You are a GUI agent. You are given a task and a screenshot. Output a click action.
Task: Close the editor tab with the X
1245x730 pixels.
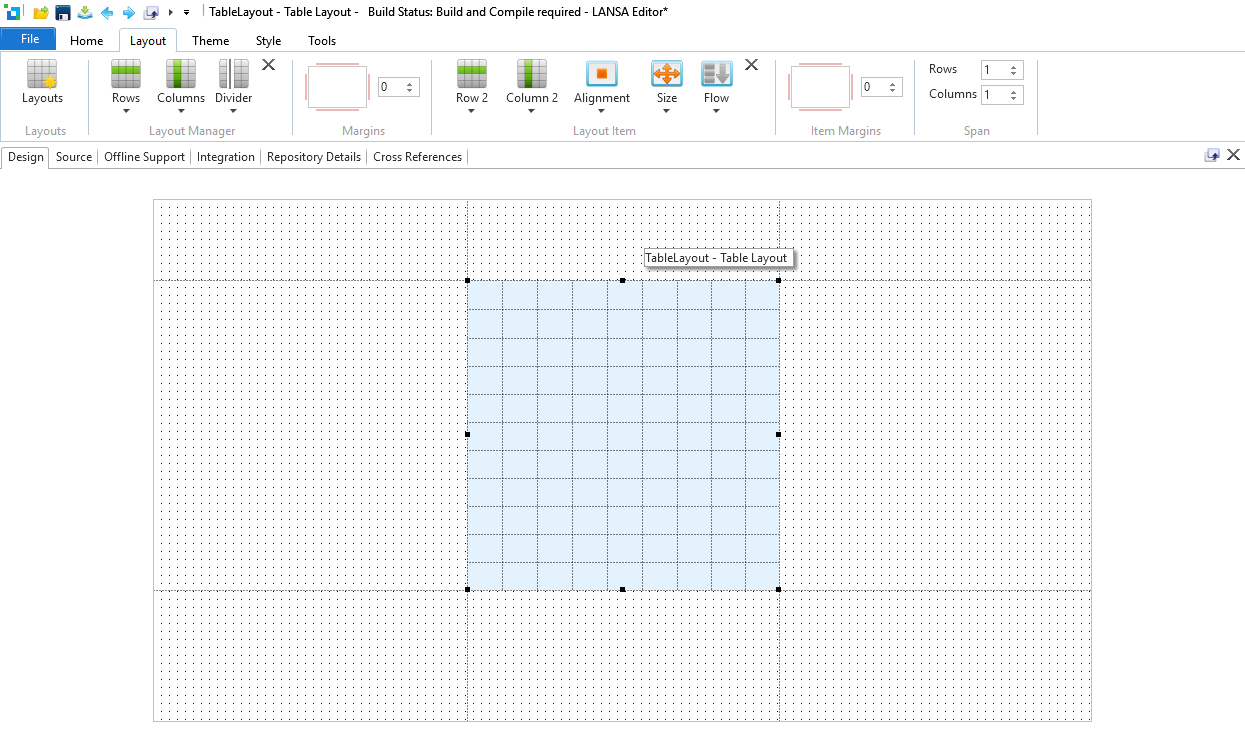[1233, 155]
